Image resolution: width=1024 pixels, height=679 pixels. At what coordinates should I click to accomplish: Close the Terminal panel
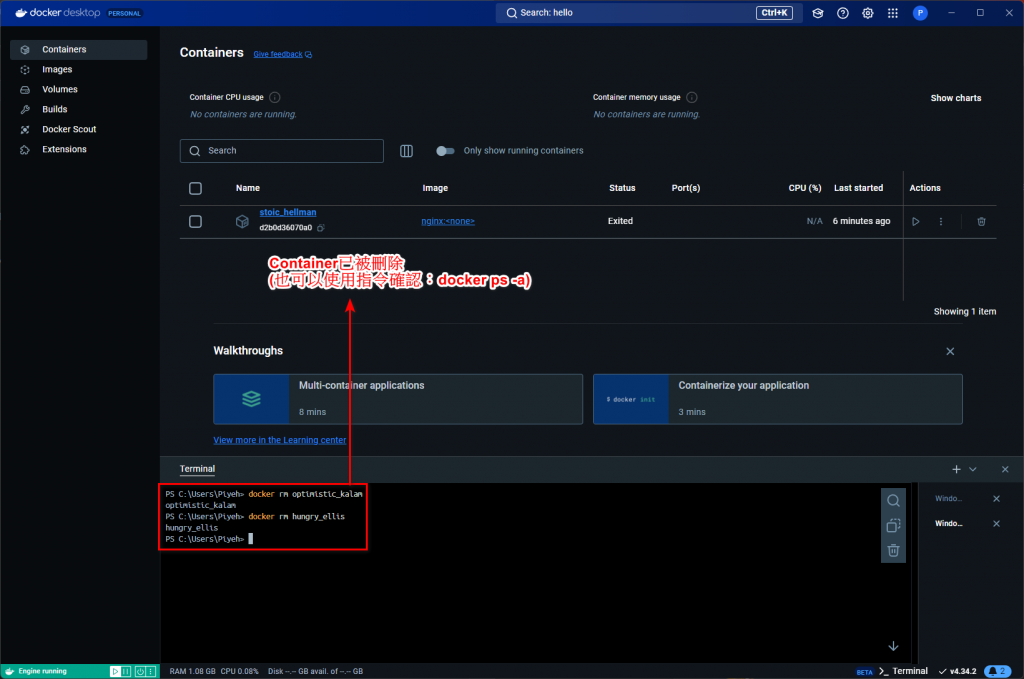[1004, 469]
